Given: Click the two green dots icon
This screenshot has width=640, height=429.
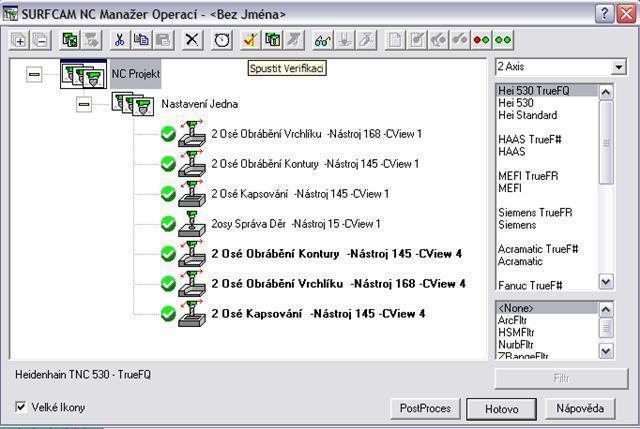Looking at the screenshot, I should (x=503, y=40).
